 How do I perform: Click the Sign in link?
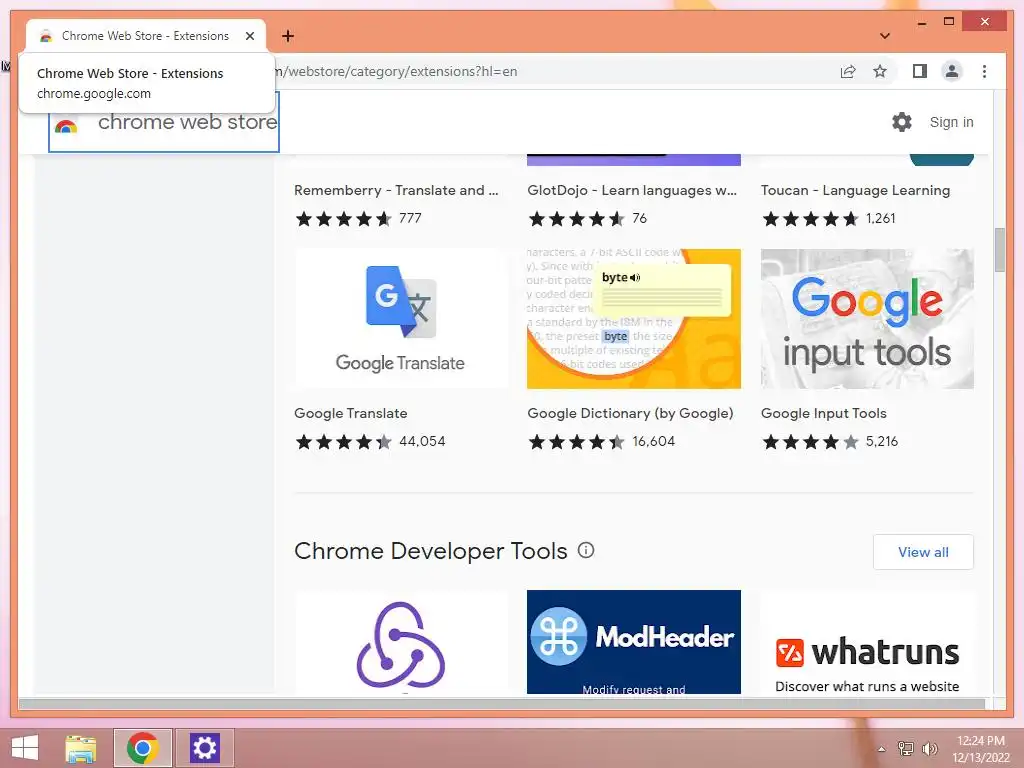[951, 122]
